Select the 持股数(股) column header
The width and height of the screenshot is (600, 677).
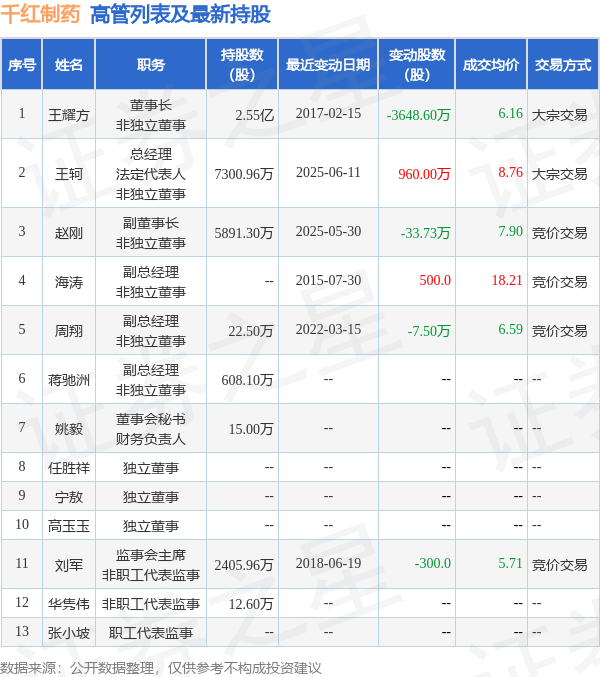(x=242, y=64)
